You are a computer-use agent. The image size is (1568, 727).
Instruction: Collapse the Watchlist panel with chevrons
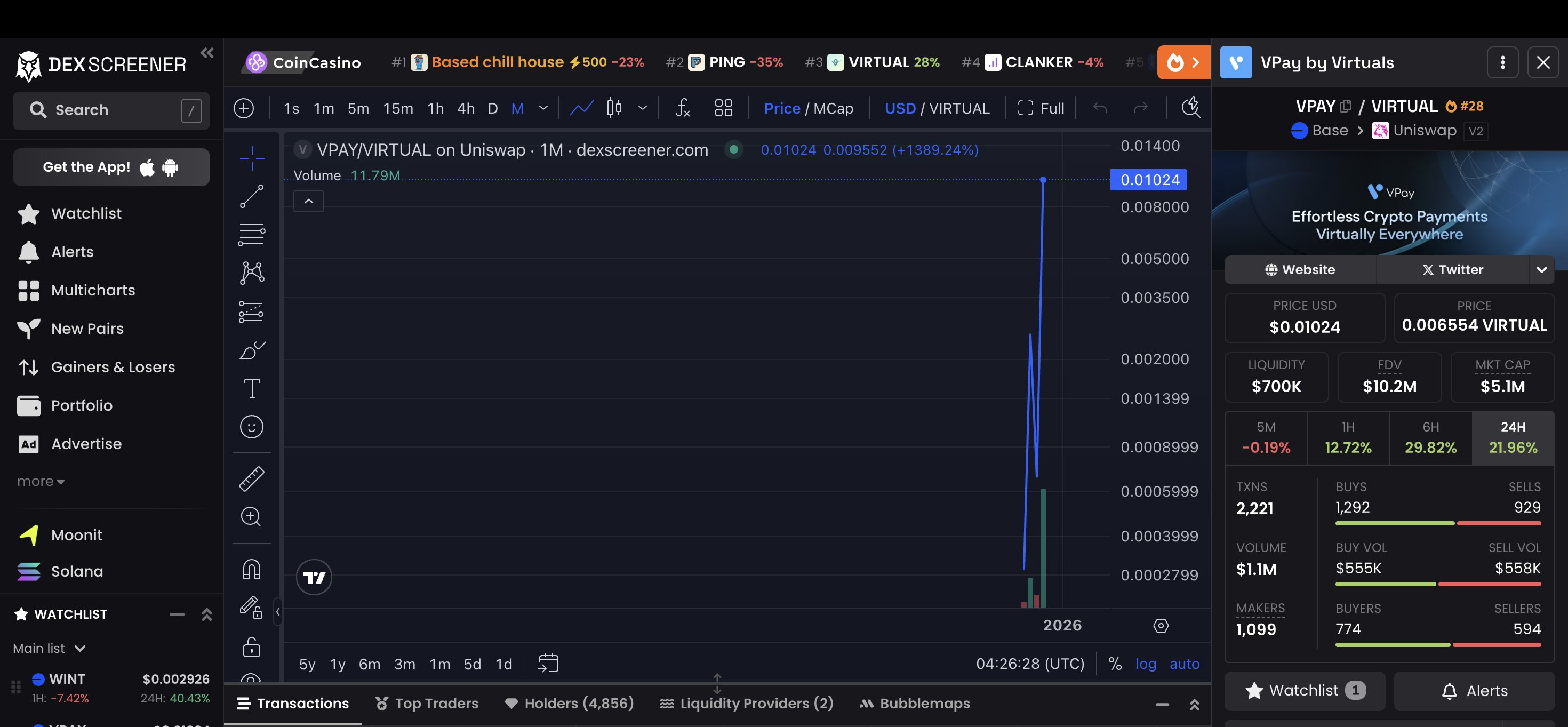pos(207,614)
